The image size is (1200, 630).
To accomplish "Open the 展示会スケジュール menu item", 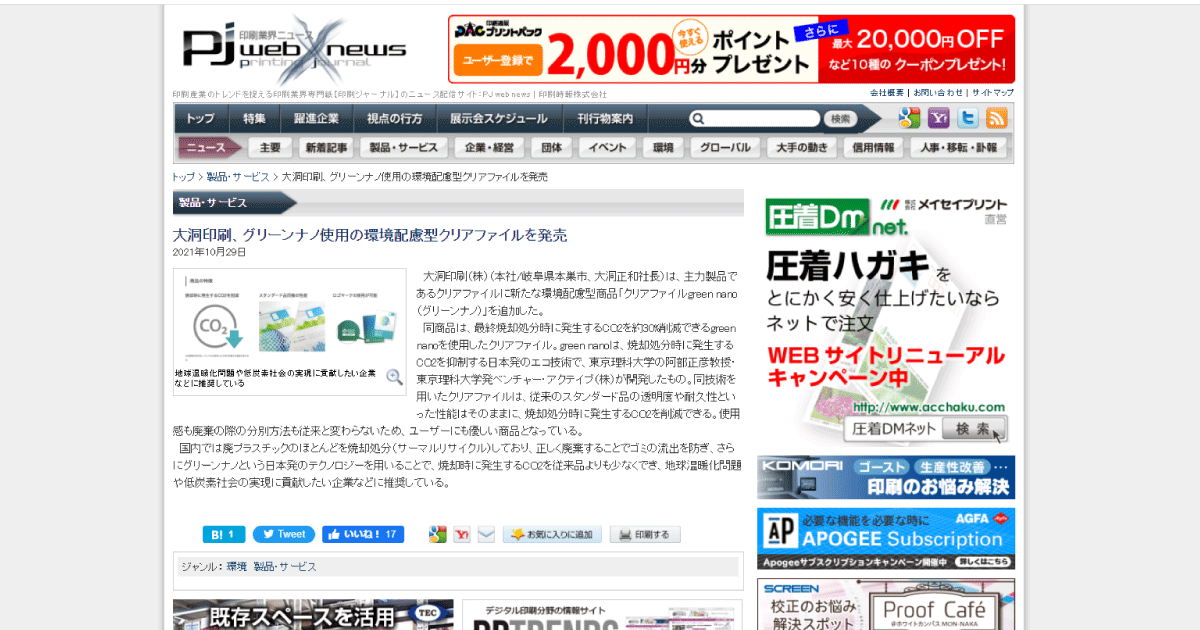I will (498, 118).
